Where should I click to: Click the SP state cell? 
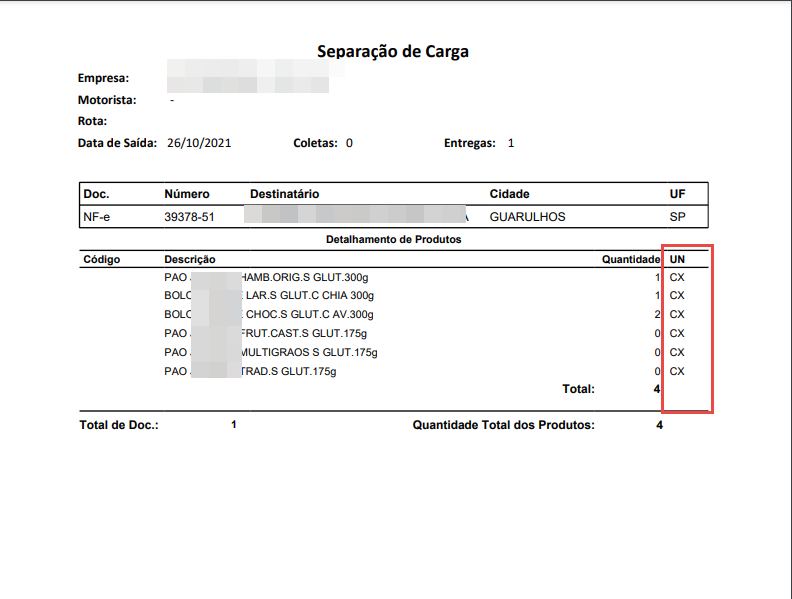(677, 216)
